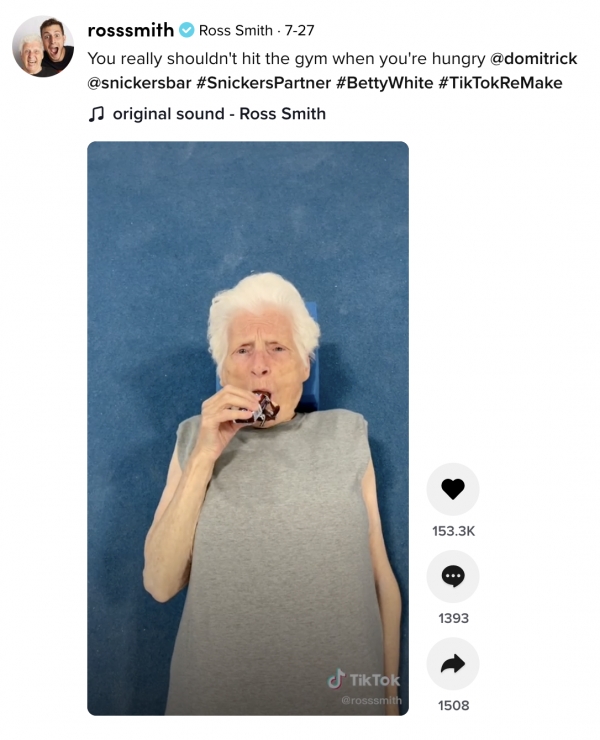Open the #TikTokReMake hashtag

pos(500,83)
